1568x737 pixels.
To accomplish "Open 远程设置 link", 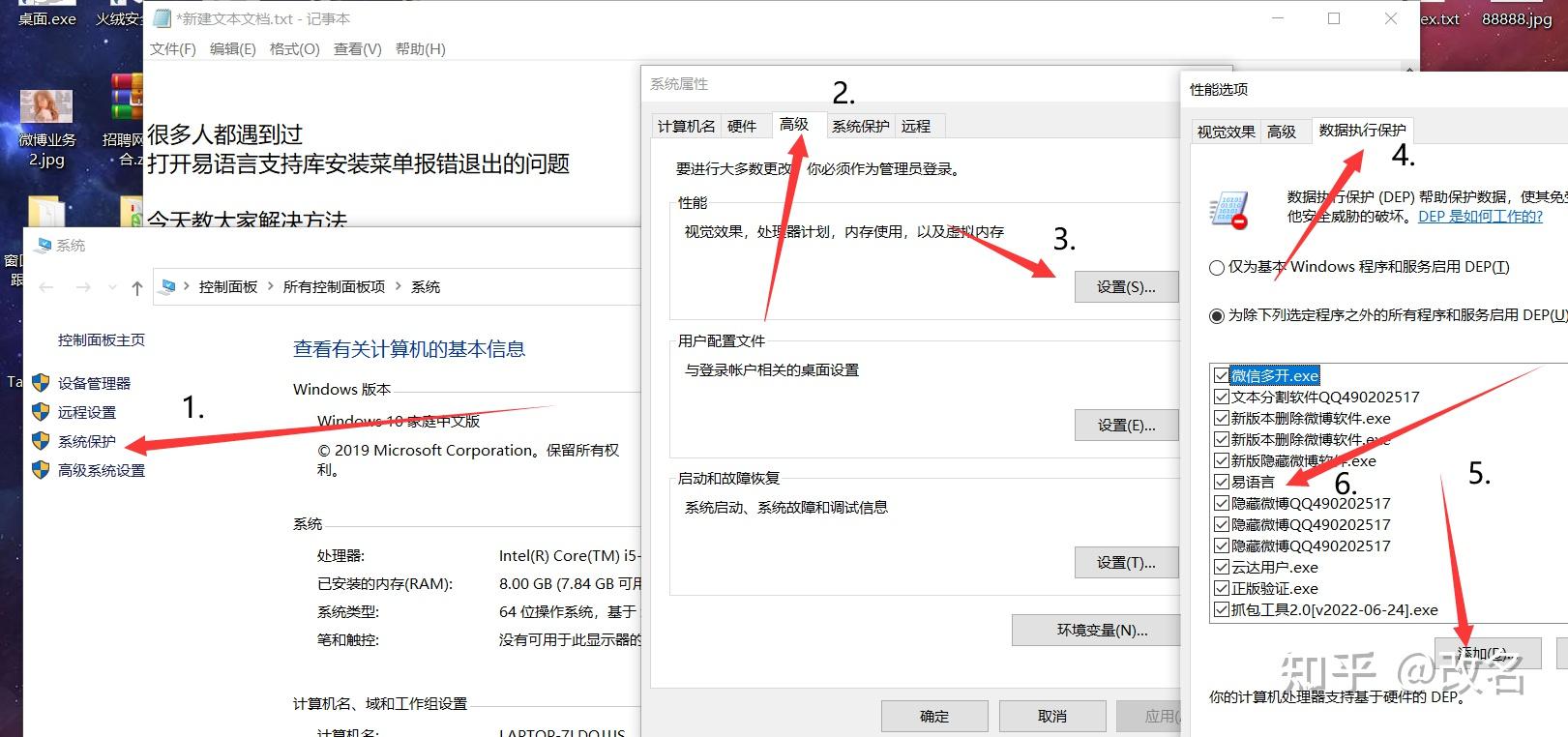I will click(x=87, y=412).
